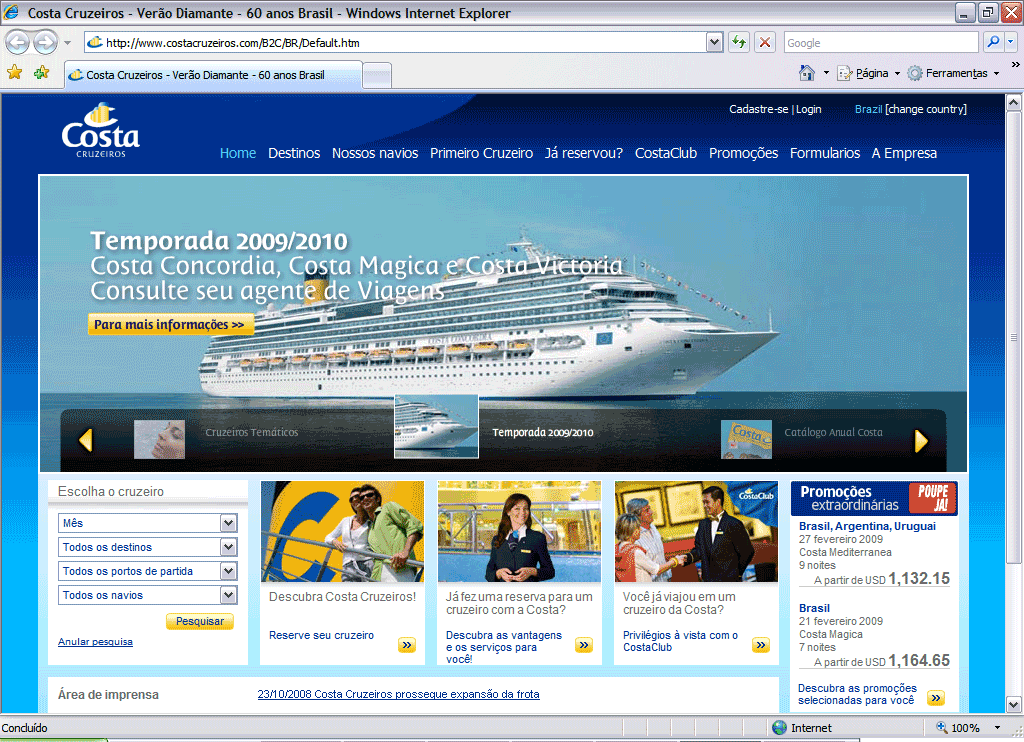The width and height of the screenshot is (1024, 742).
Task: Click arrow icon beside Descubra as vantagens
Action: [584, 645]
